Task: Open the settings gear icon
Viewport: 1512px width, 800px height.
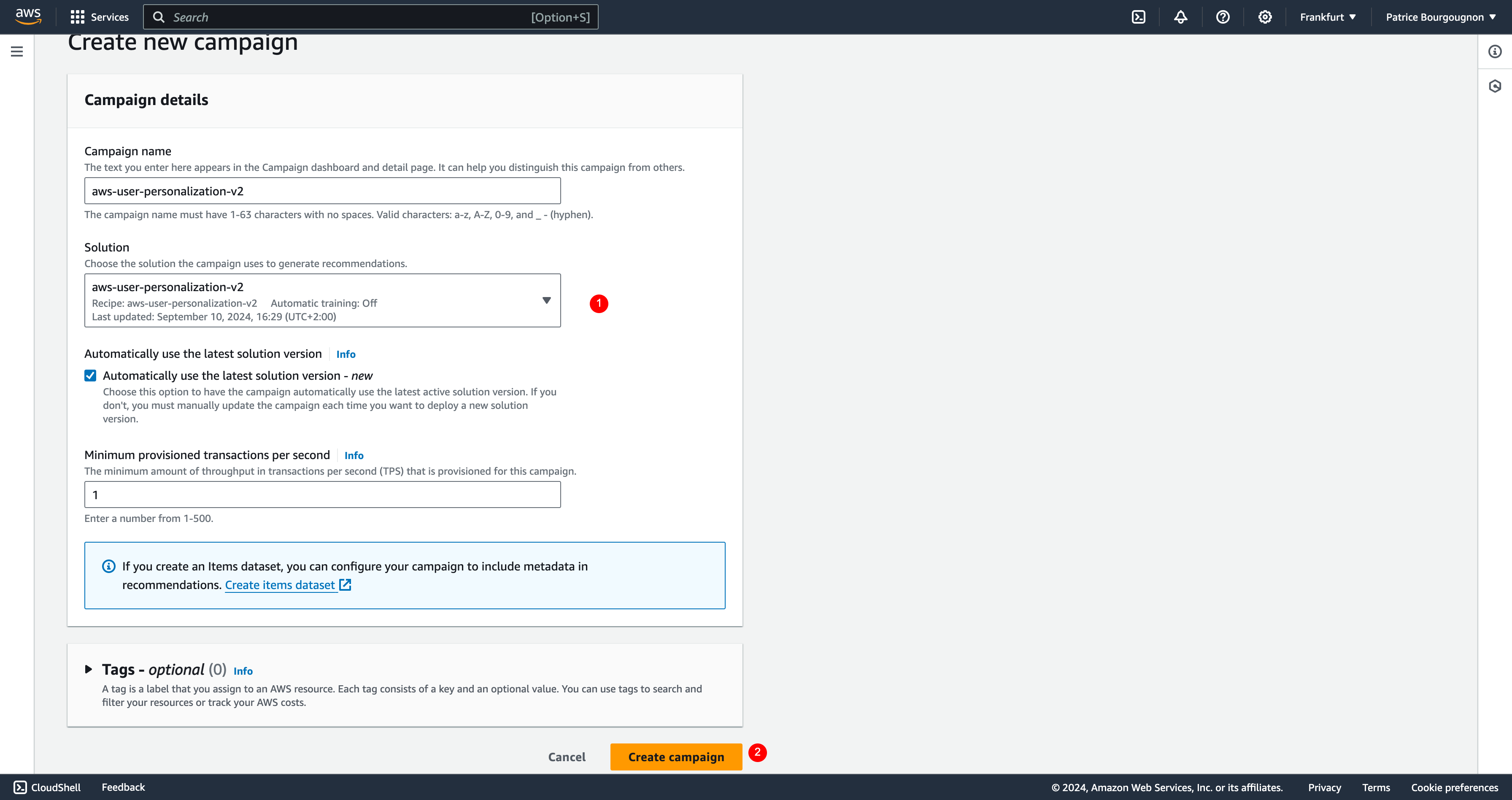Action: tap(1265, 17)
